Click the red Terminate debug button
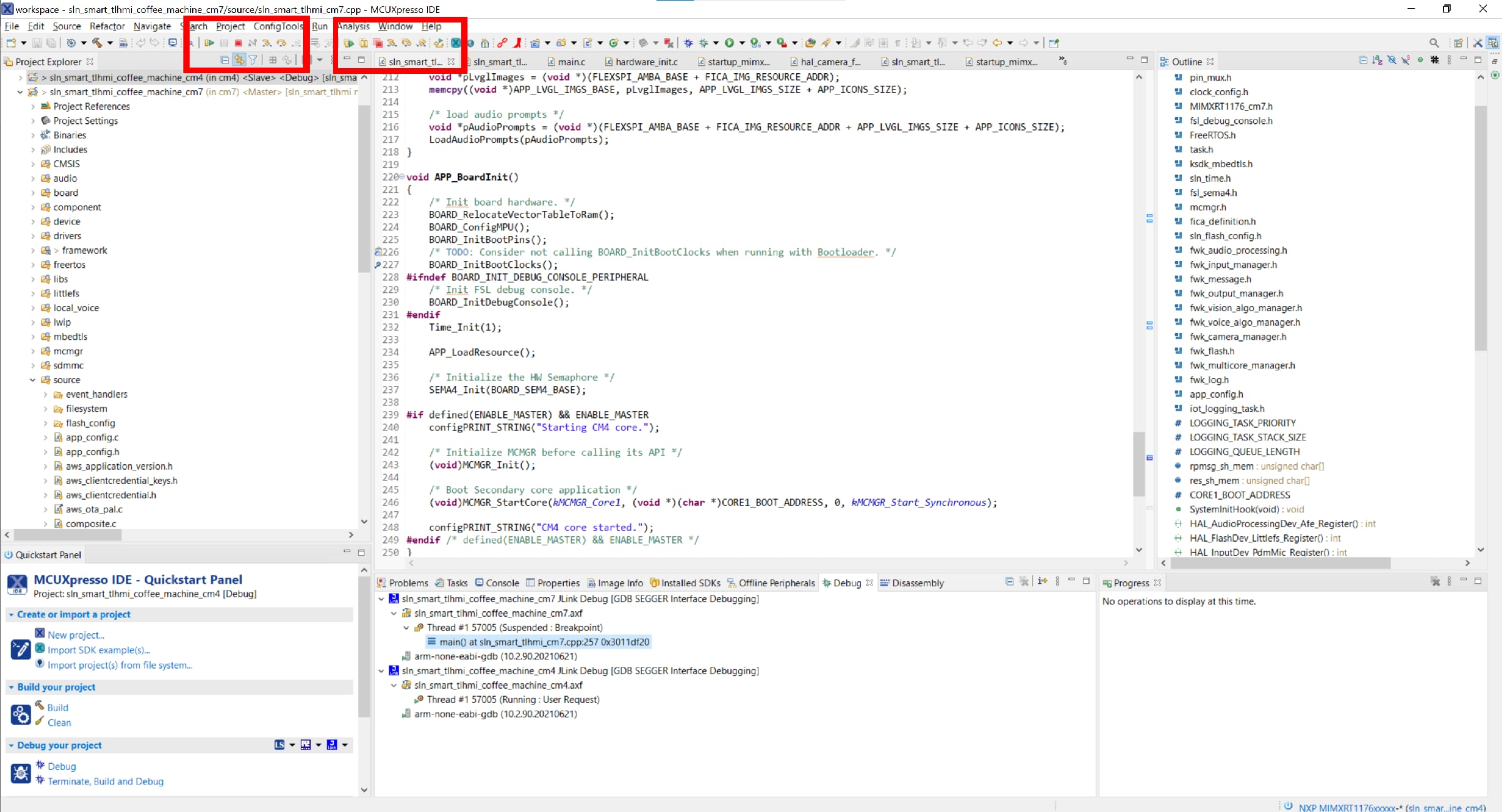 point(238,43)
